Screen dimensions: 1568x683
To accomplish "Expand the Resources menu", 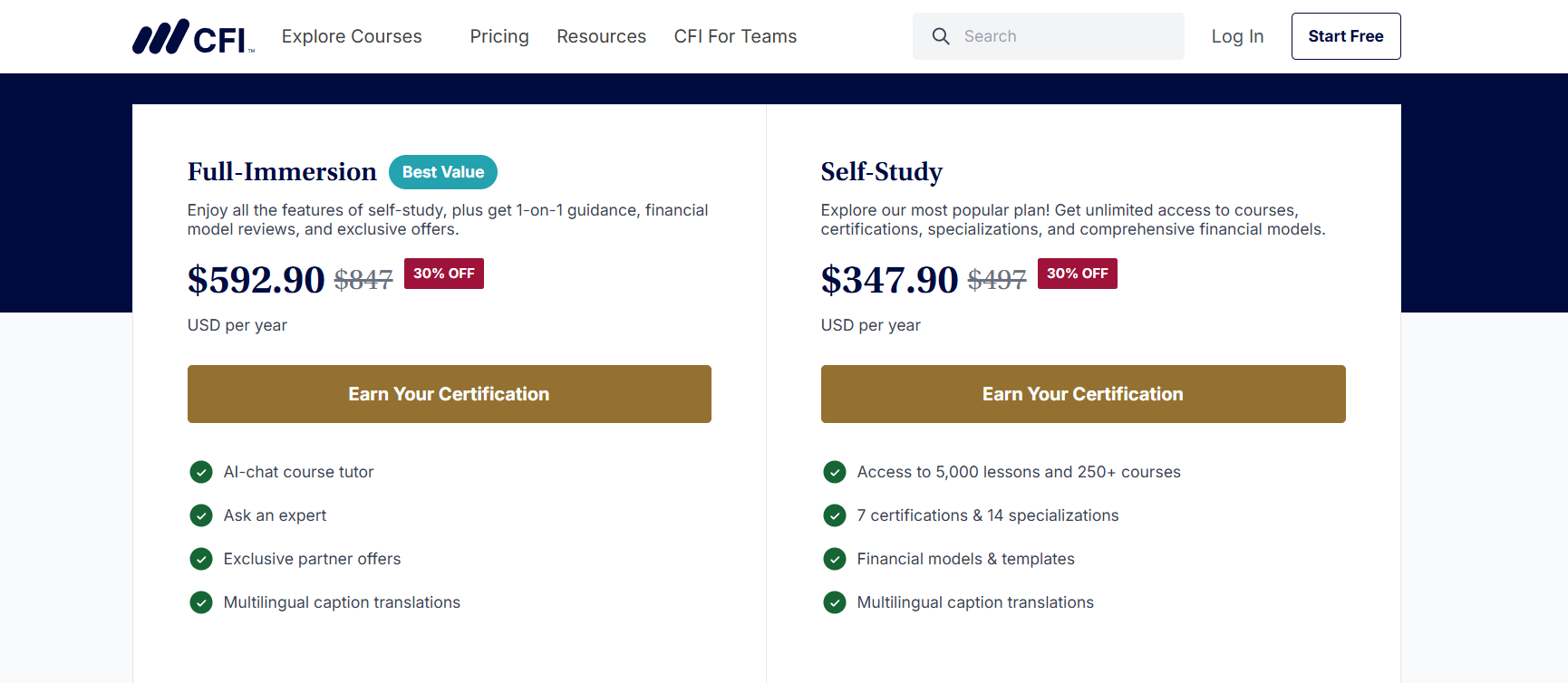I will 601,36.
